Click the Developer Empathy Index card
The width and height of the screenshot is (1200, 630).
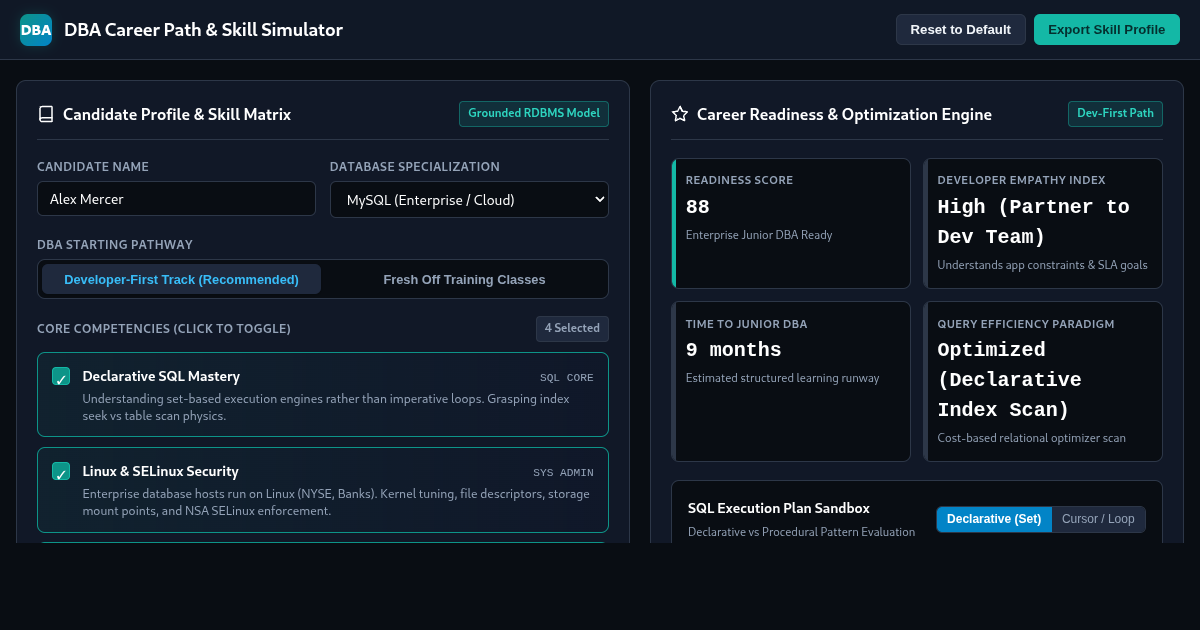click(x=1043, y=223)
